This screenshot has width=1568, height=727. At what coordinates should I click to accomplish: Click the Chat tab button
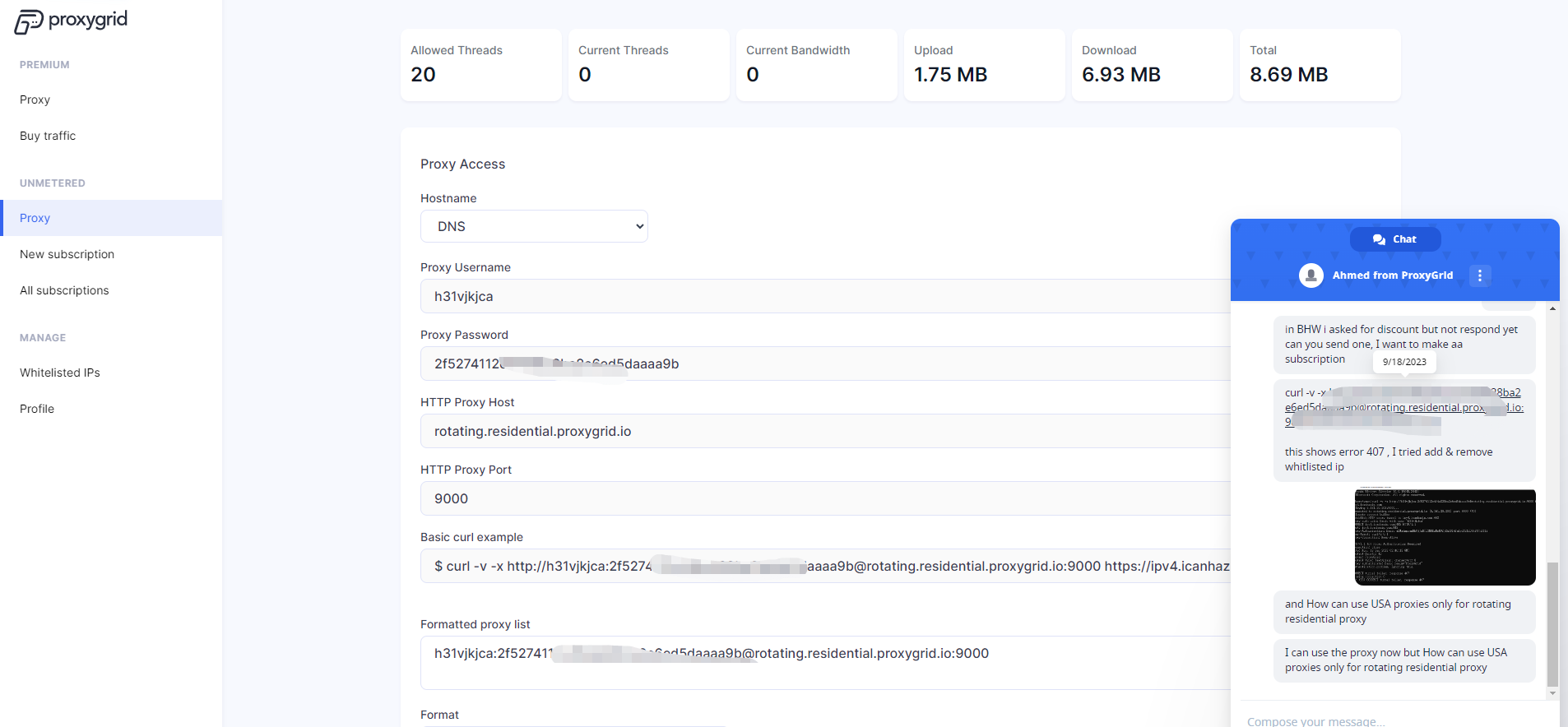1395,239
